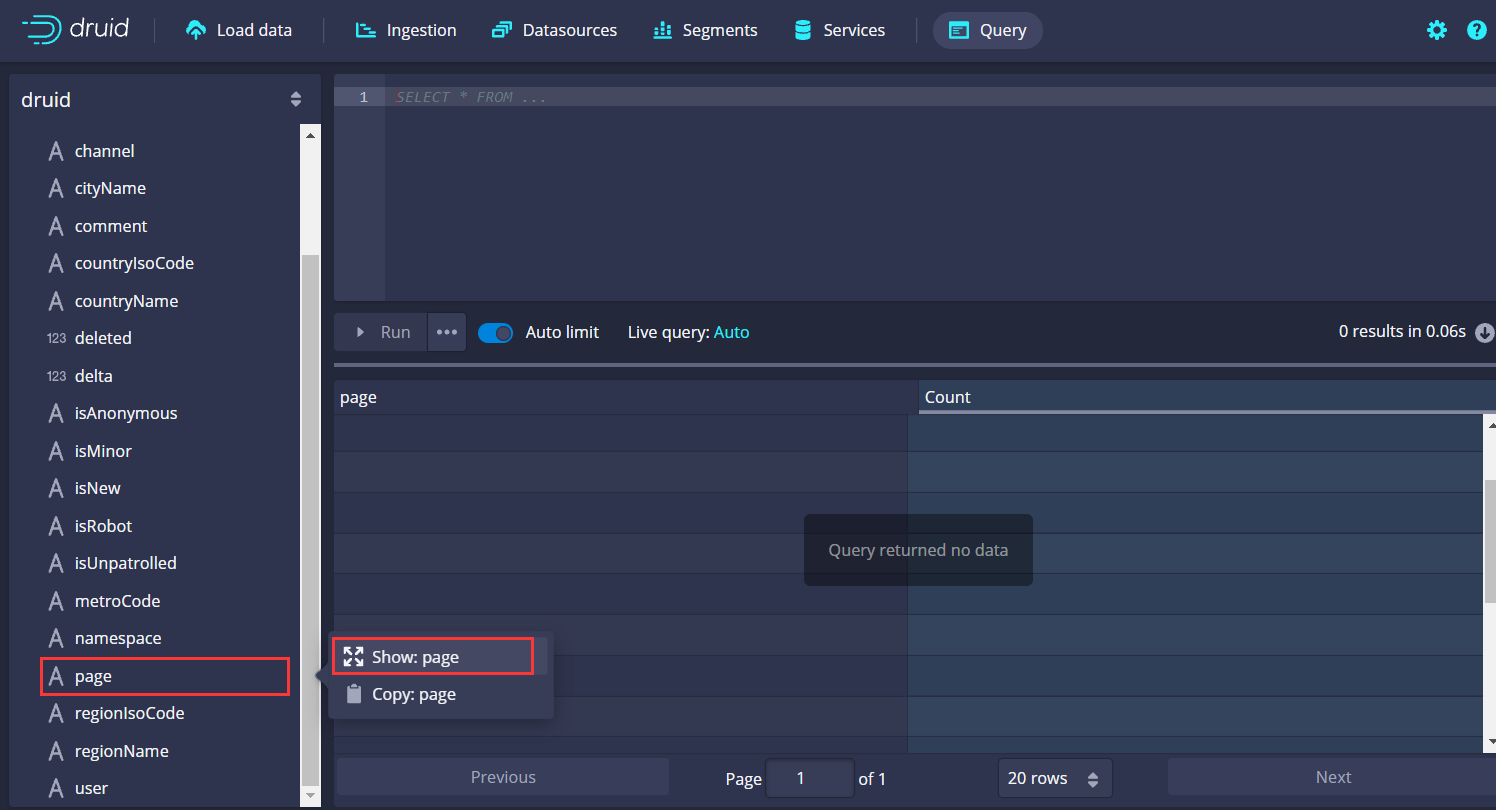Image resolution: width=1496 pixels, height=810 pixels.
Task: Open the 20 rows dropdown
Action: 1055,778
